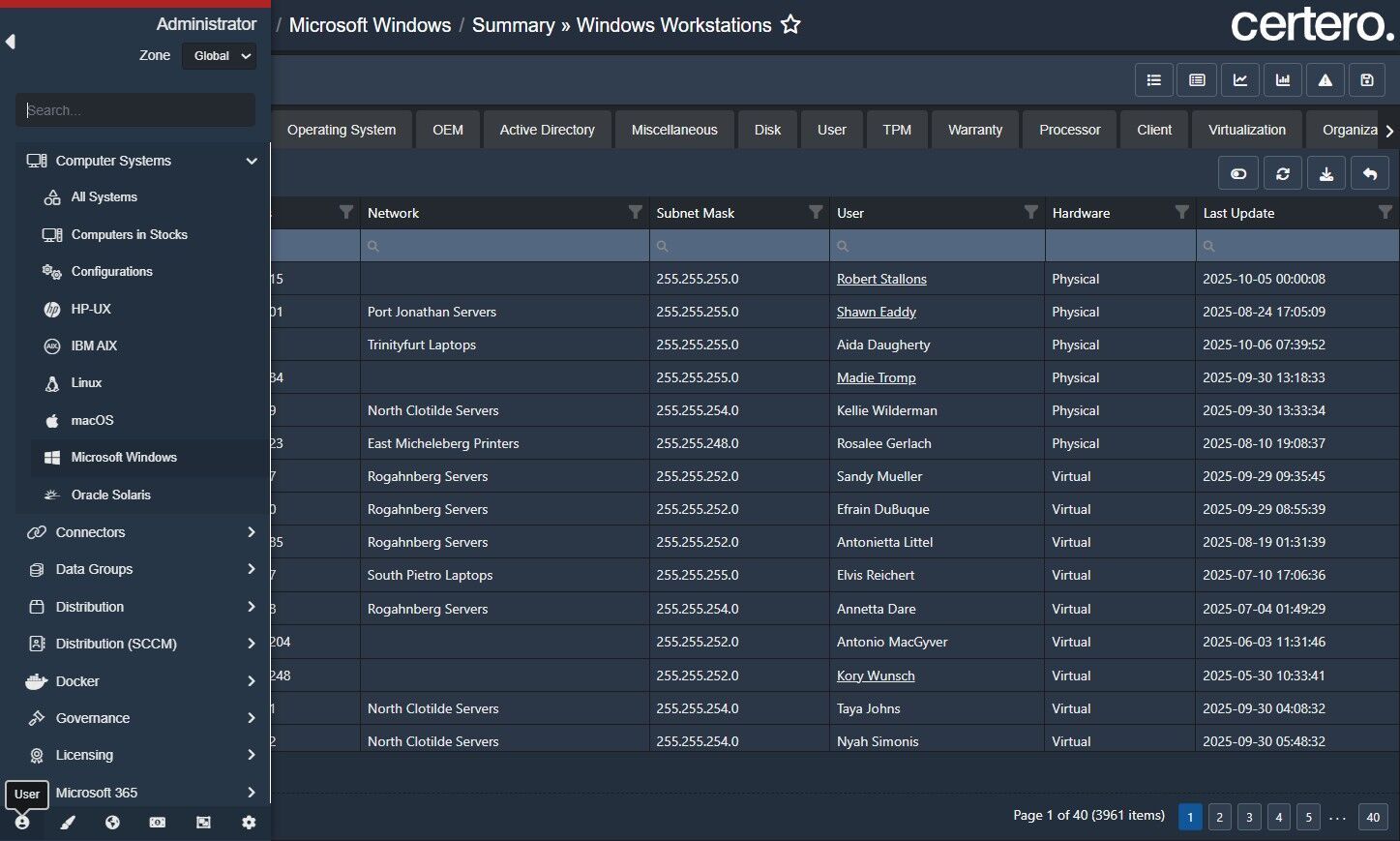Click the paintbrush theme icon in sidebar footer

[x=68, y=823]
